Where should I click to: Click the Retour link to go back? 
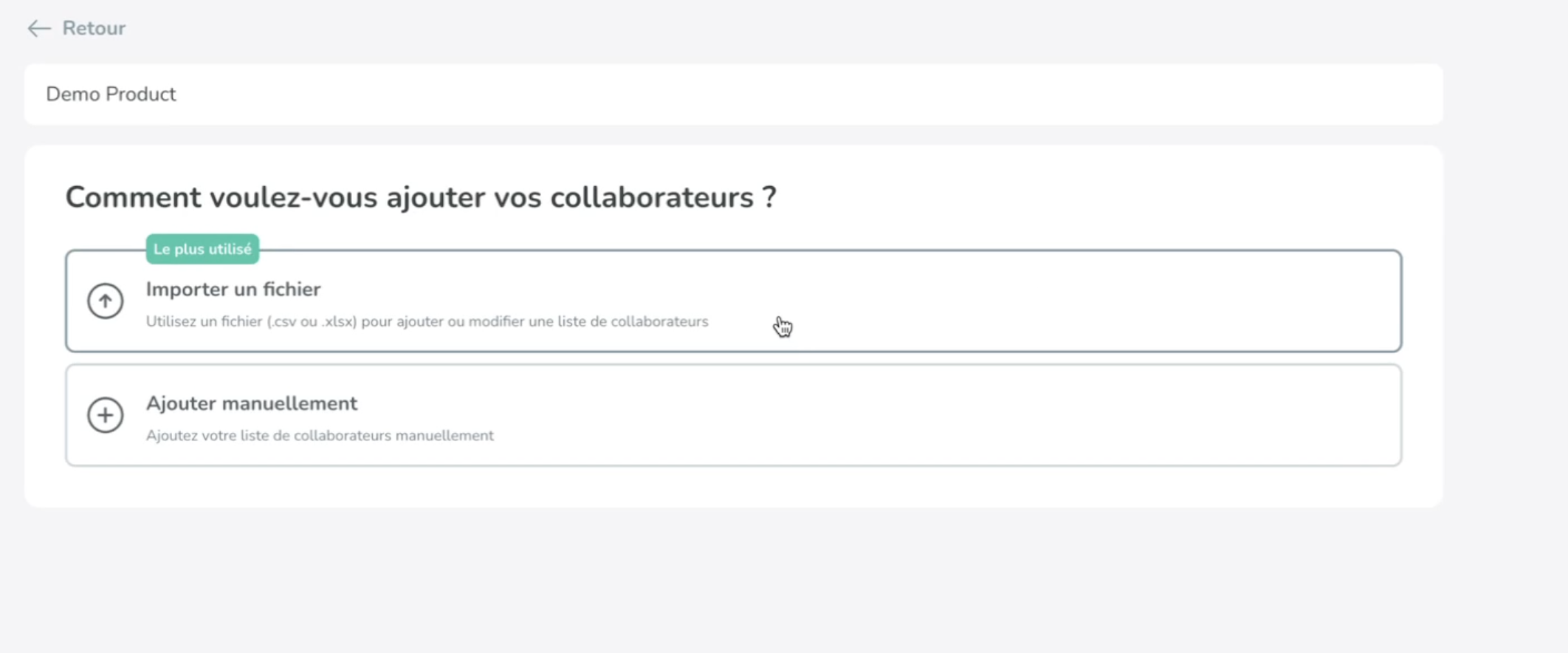click(92, 28)
